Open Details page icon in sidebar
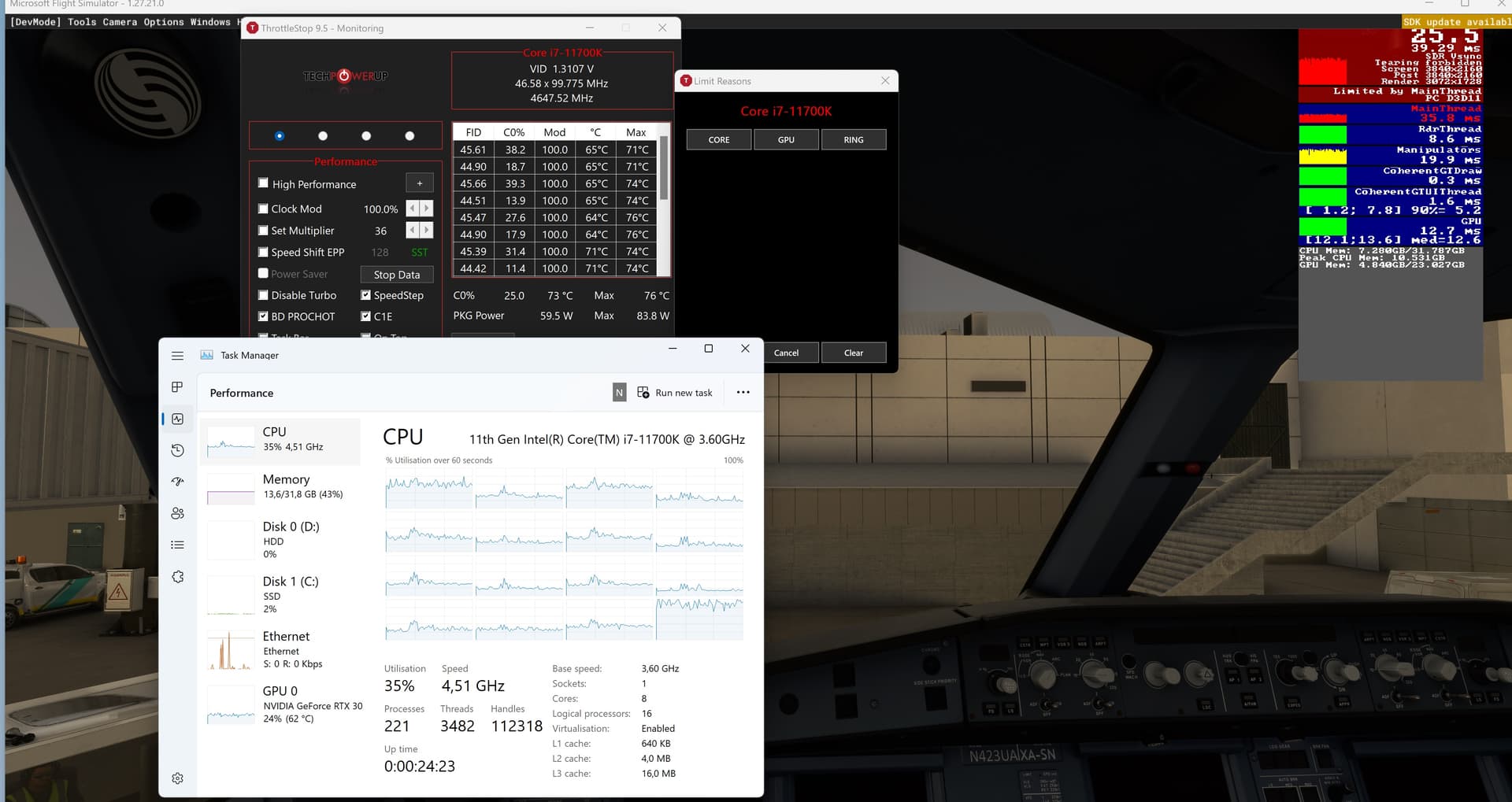 pos(177,545)
